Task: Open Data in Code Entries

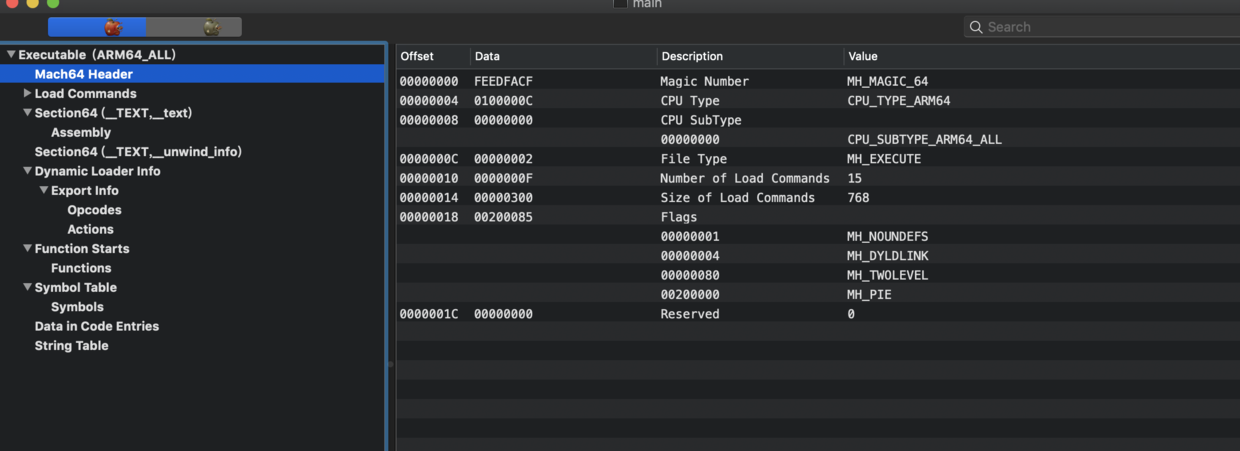Action: (97, 326)
